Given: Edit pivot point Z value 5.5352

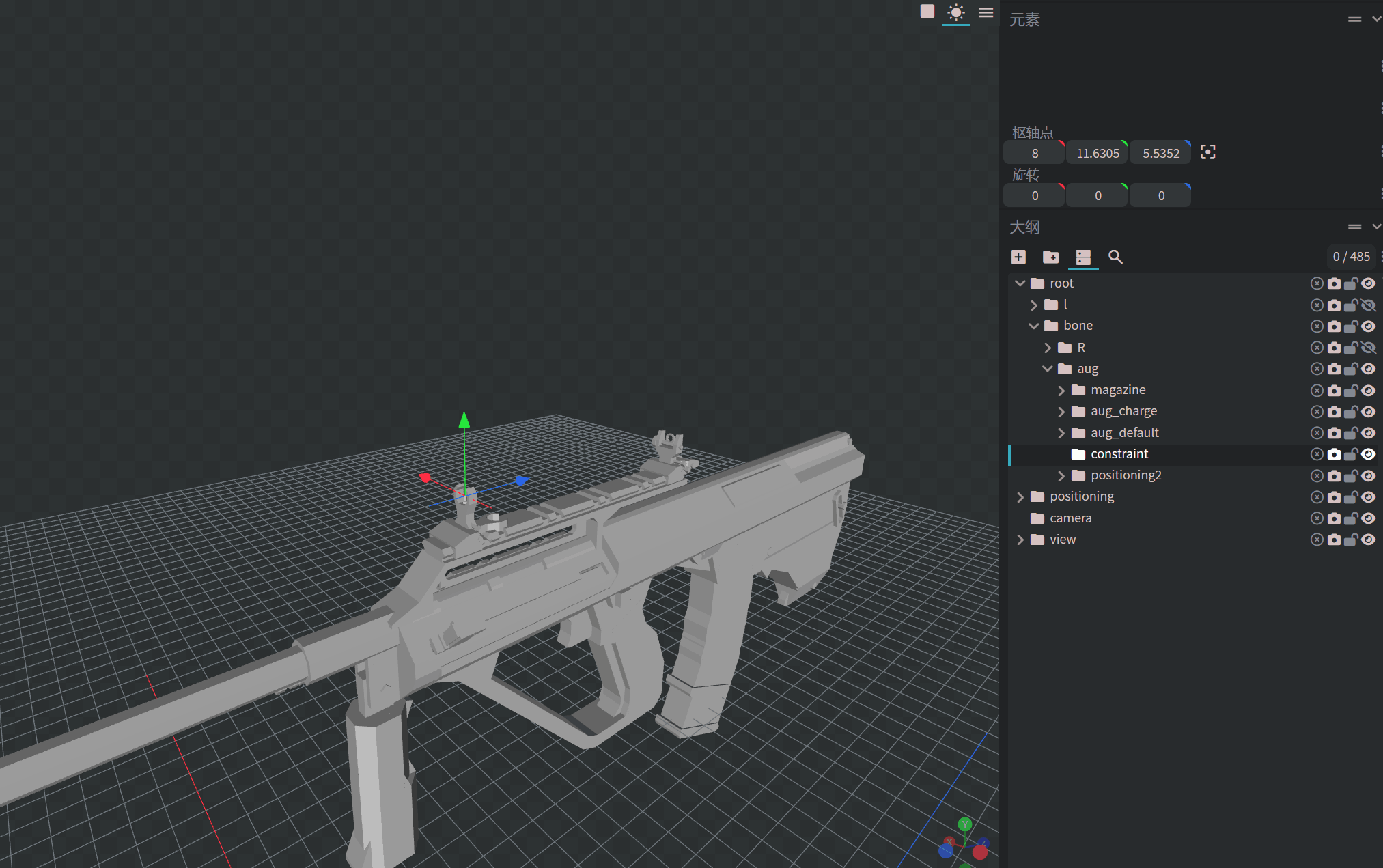Looking at the screenshot, I should [x=1160, y=153].
